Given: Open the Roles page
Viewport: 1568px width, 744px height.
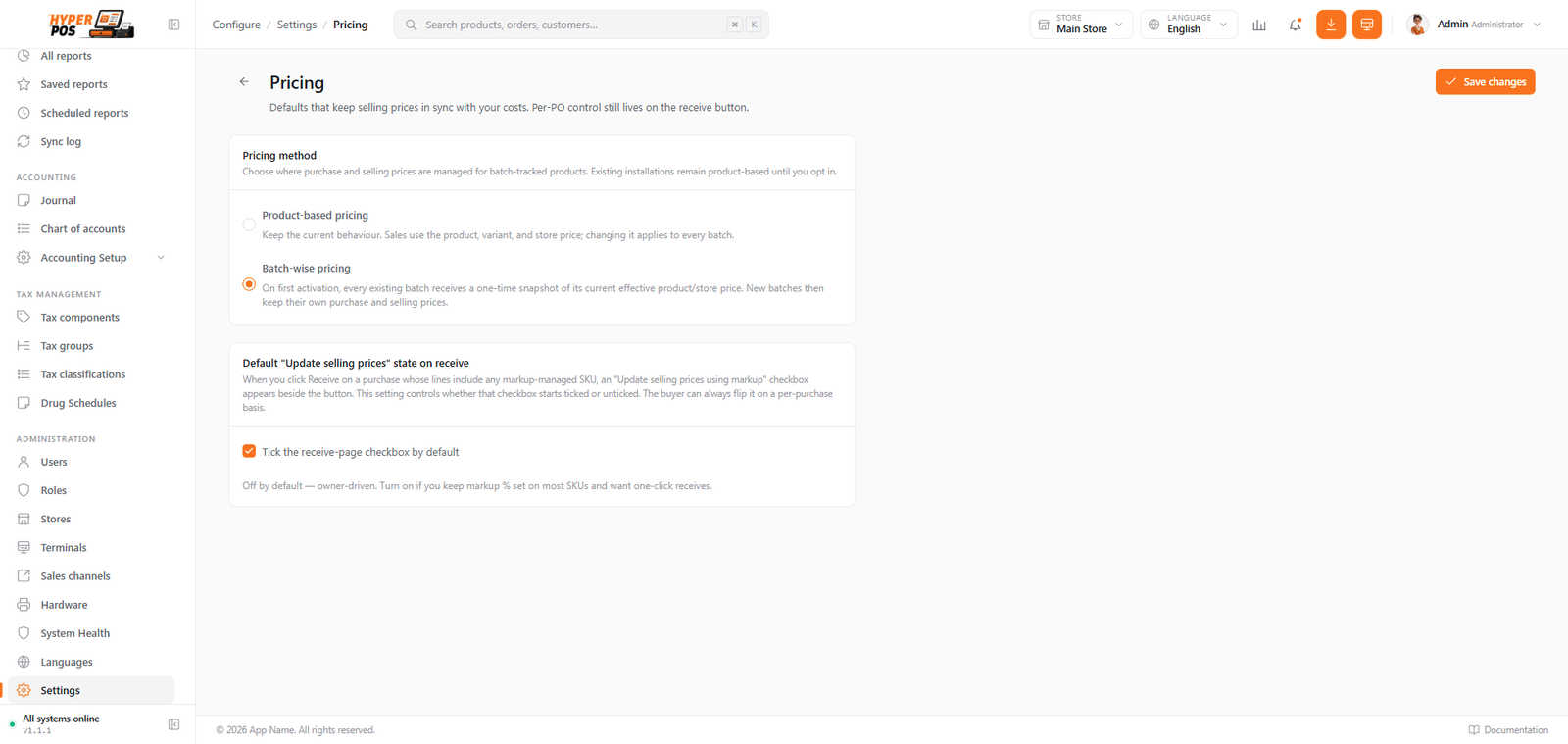Looking at the screenshot, I should pyautogui.click(x=91, y=490).
